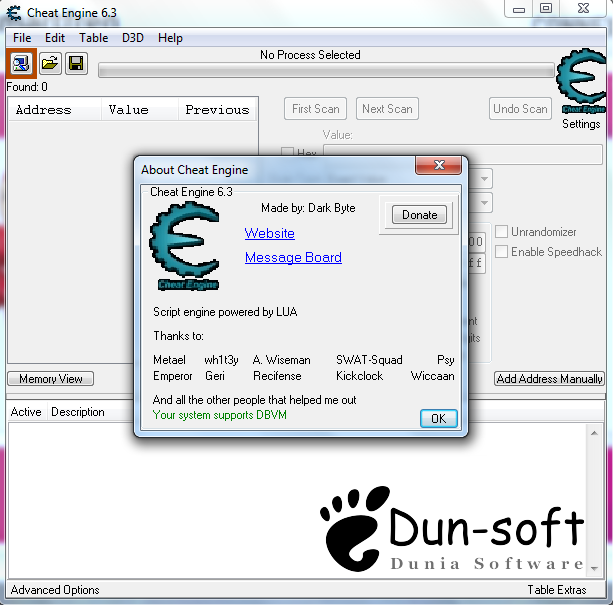Open the Table menu
The width and height of the screenshot is (613, 605).
93,38
